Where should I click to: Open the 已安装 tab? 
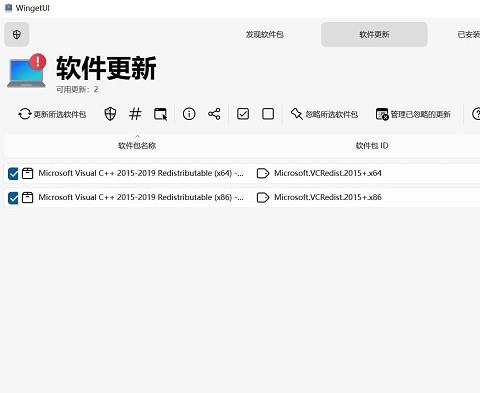point(469,34)
